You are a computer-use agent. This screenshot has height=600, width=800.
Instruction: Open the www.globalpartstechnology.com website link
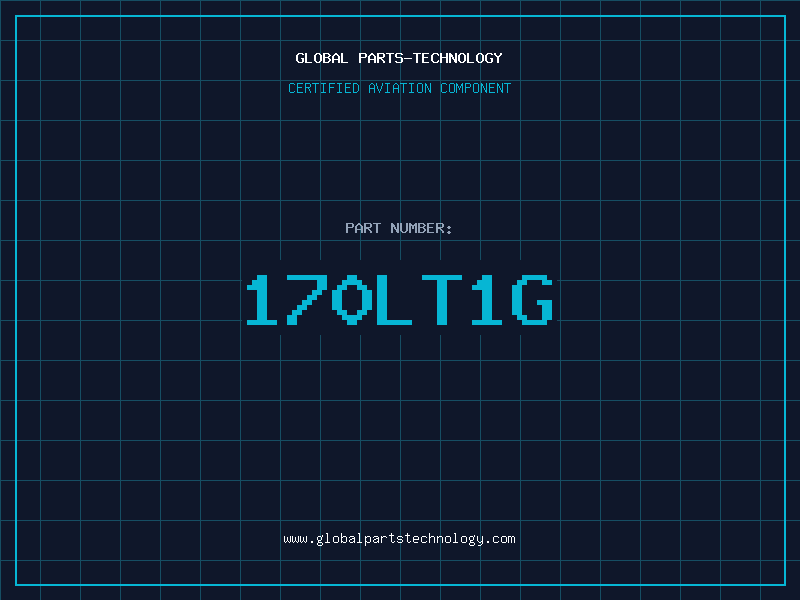click(x=399, y=539)
